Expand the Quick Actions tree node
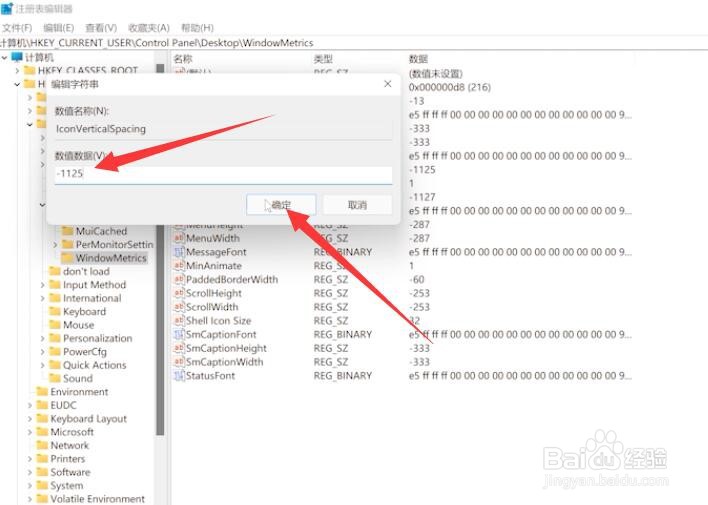708x505 pixels. [x=42, y=365]
